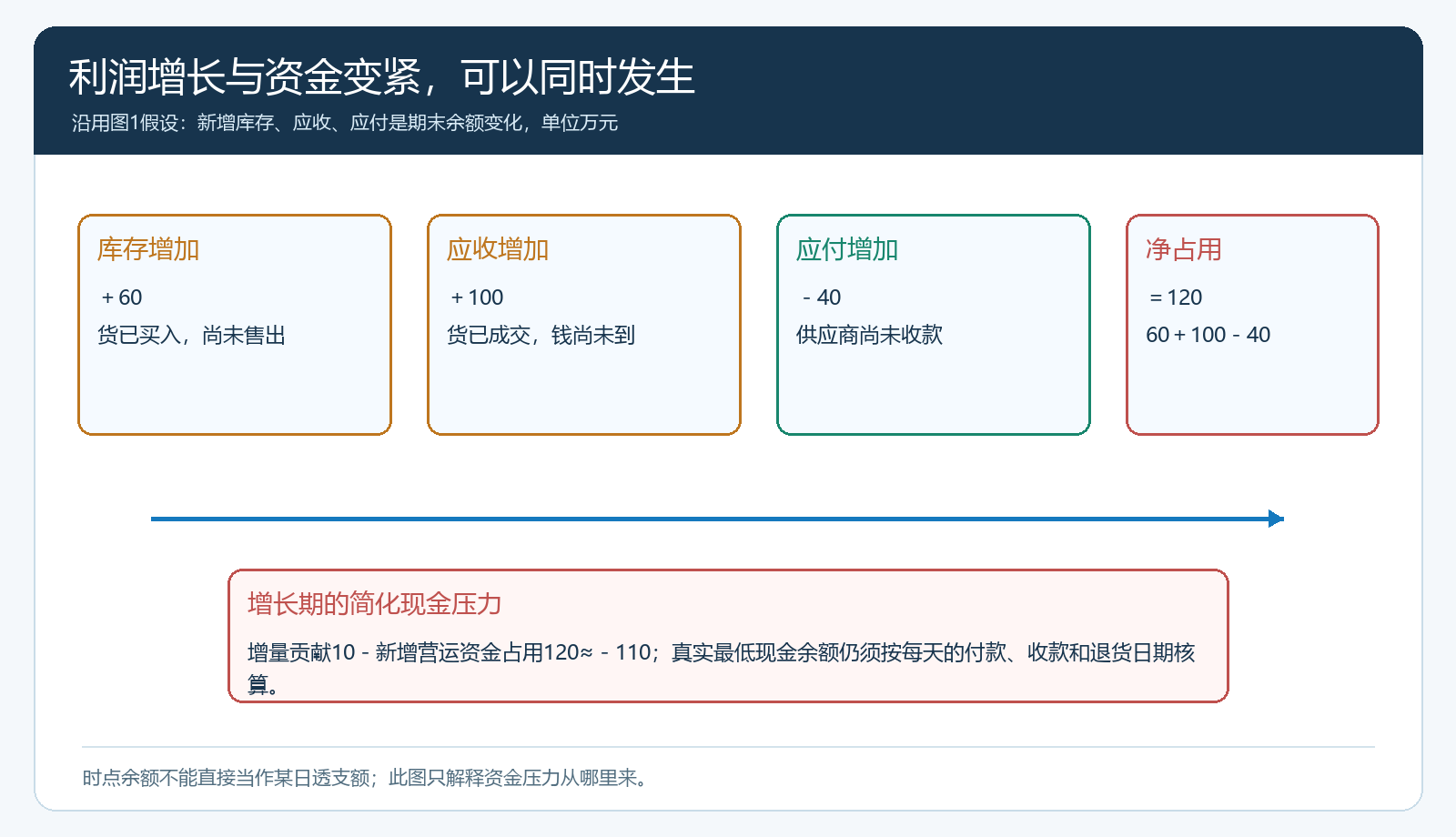Select the value + 100
1456x837 pixels.
tap(477, 297)
